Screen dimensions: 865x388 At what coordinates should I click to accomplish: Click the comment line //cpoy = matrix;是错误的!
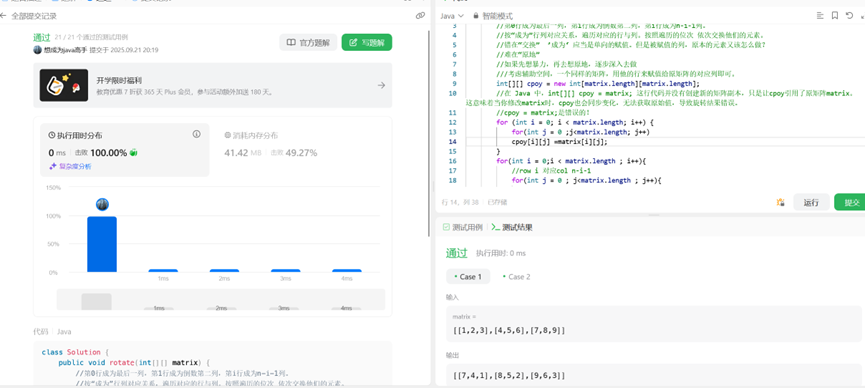(543, 113)
